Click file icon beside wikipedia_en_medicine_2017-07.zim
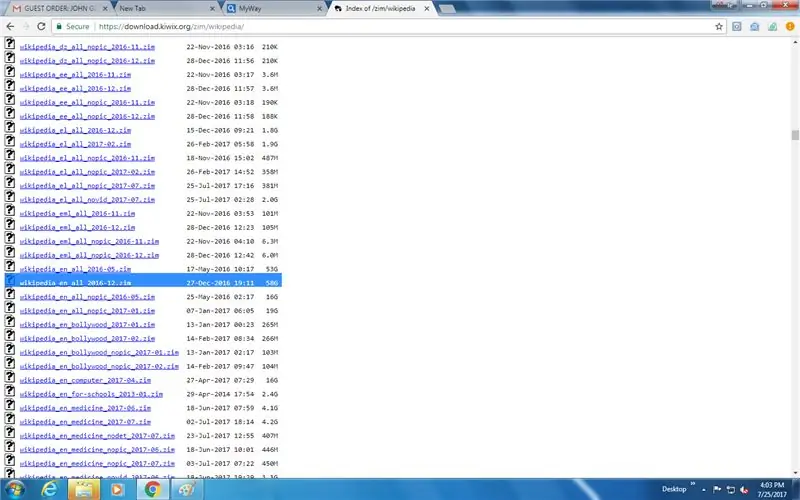Screen dimensions: 800x500 [10, 419]
